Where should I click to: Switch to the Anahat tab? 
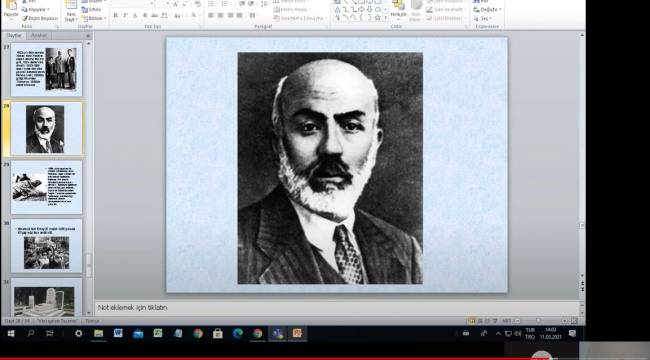pyautogui.click(x=39, y=36)
